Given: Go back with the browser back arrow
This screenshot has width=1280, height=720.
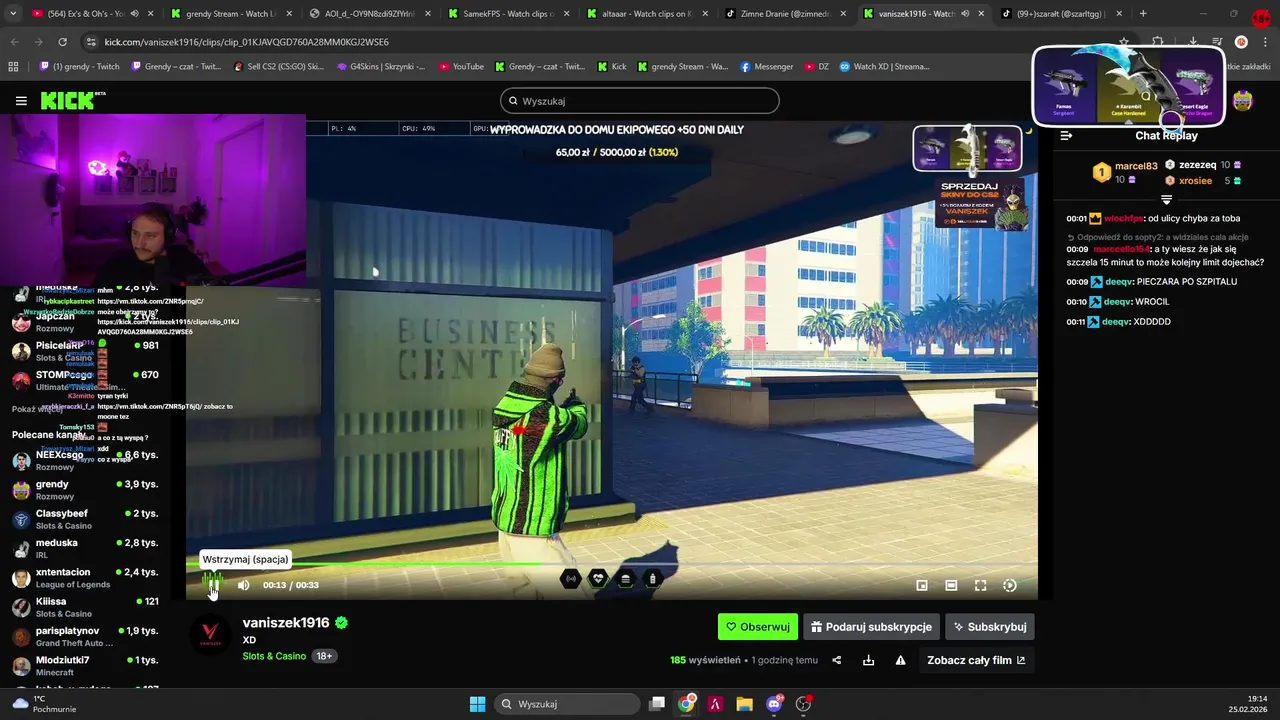Looking at the screenshot, I should pyautogui.click(x=14, y=42).
